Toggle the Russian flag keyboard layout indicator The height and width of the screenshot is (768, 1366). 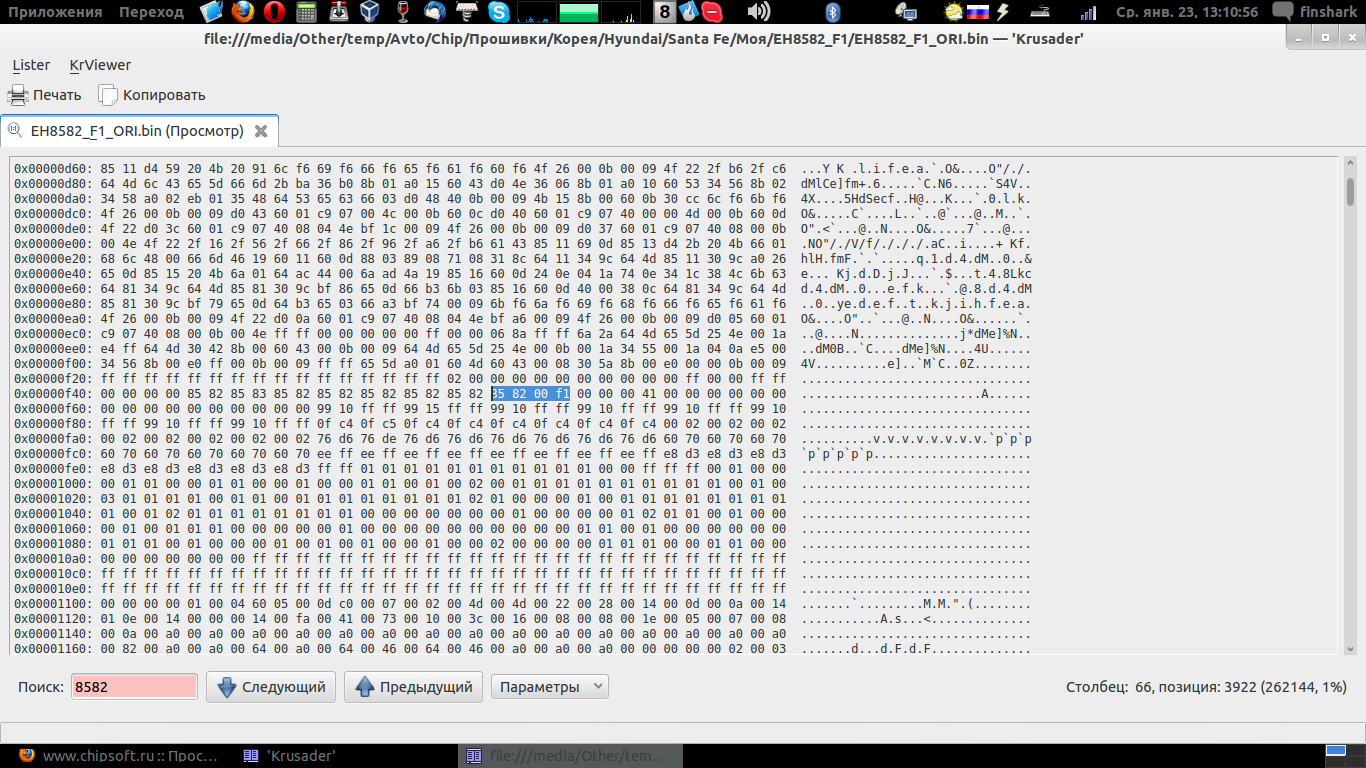pyautogui.click(x=979, y=12)
